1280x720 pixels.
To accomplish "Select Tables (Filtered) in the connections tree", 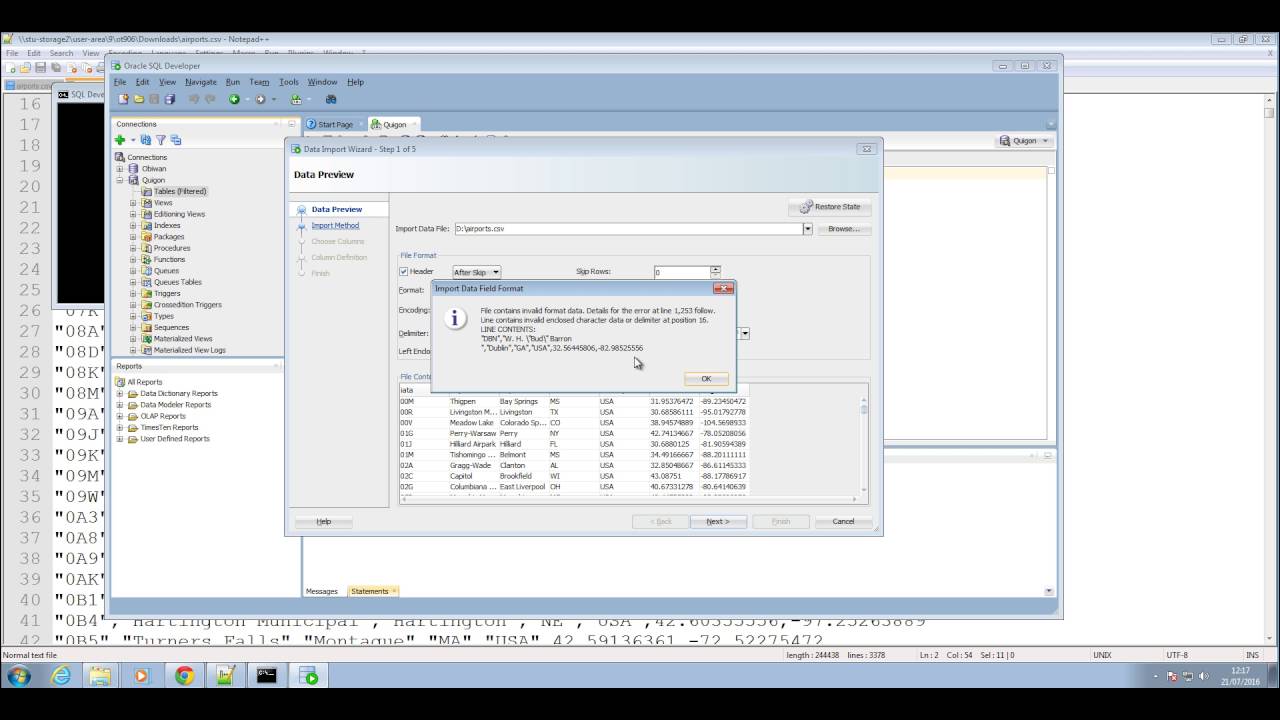I will coord(180,191).
